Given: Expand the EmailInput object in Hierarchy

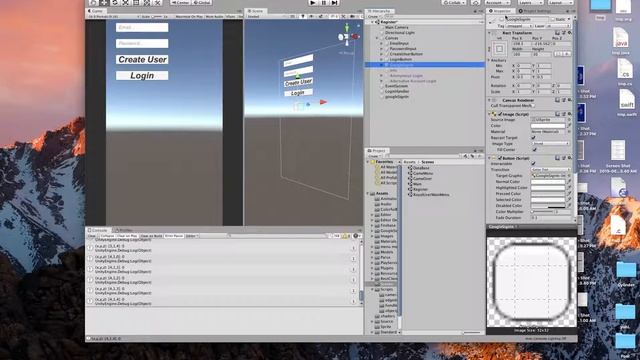Looking at the screenshot, I should tap(381, 43).
